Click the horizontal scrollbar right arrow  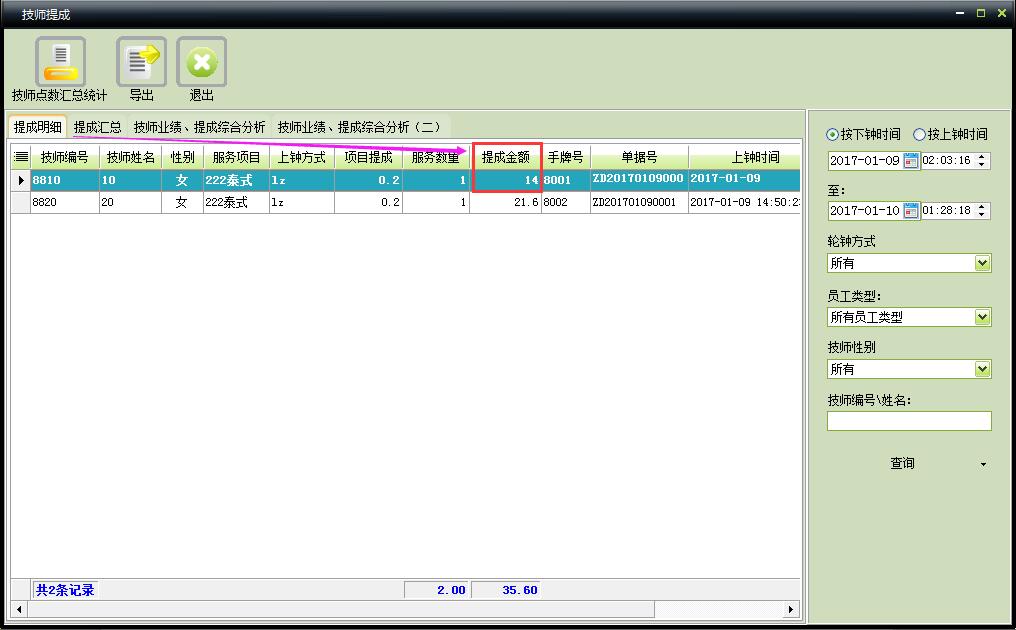click(791, 609)
